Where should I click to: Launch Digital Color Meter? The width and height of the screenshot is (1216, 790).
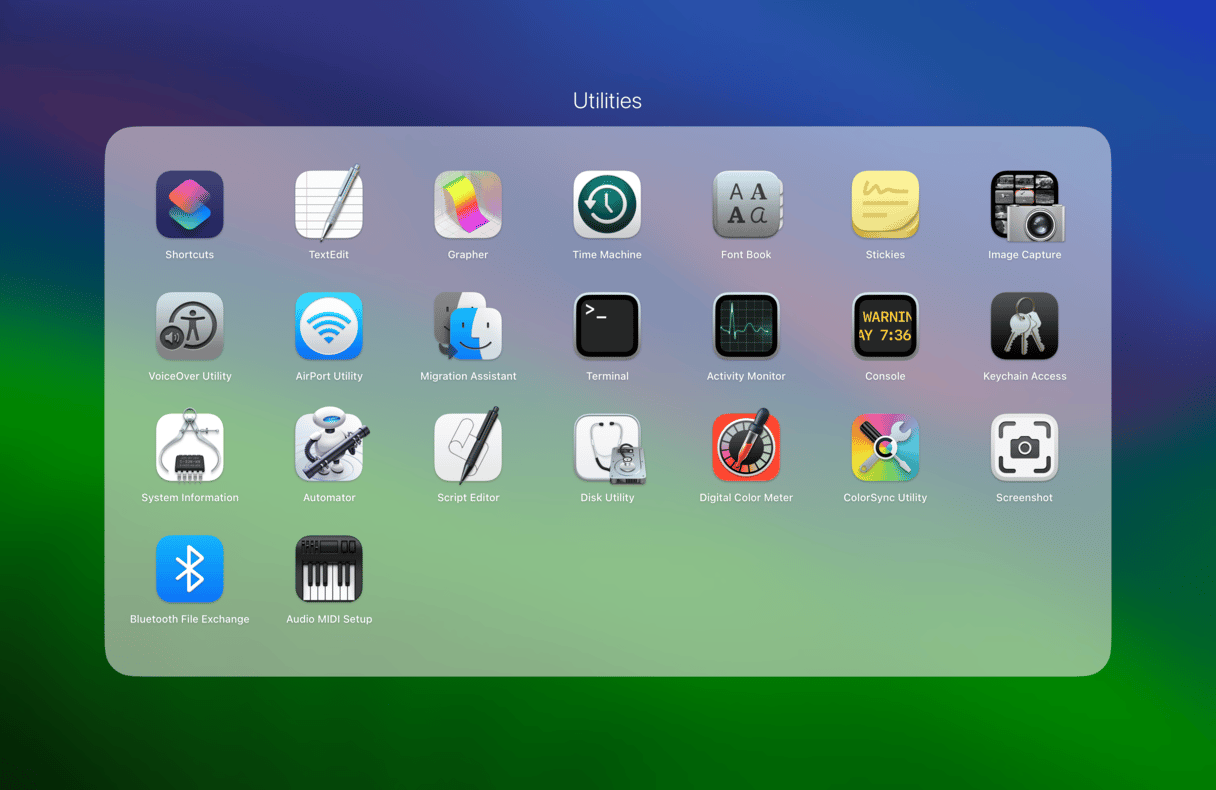[746, 448]
